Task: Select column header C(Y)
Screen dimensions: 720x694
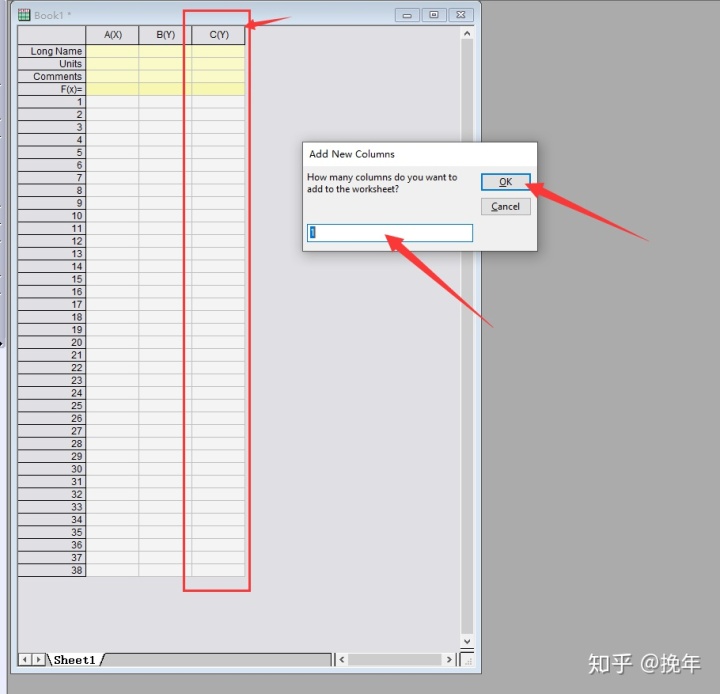Action: [219, 35]
